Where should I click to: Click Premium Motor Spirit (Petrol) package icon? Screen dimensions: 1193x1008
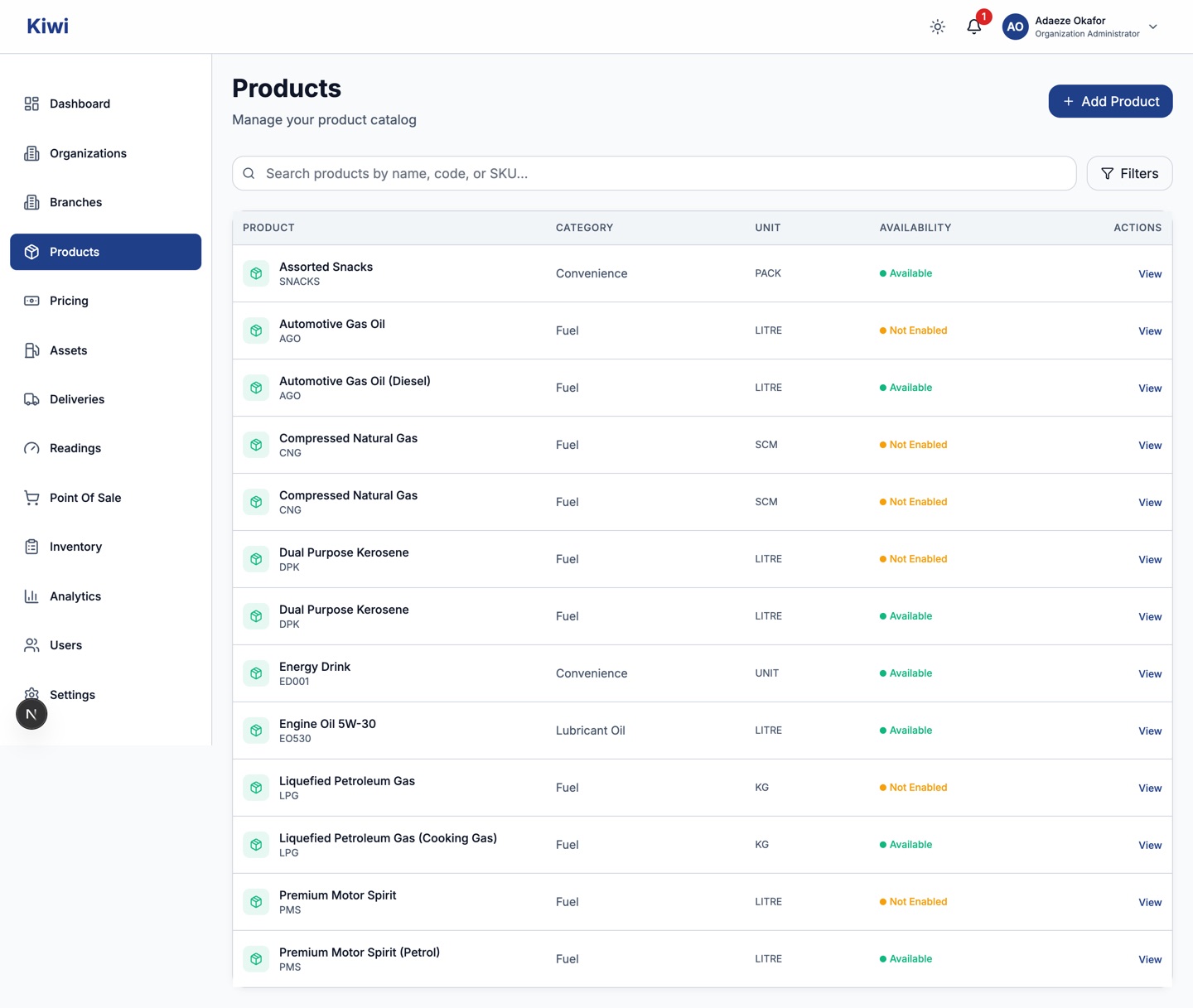[256, 959]
